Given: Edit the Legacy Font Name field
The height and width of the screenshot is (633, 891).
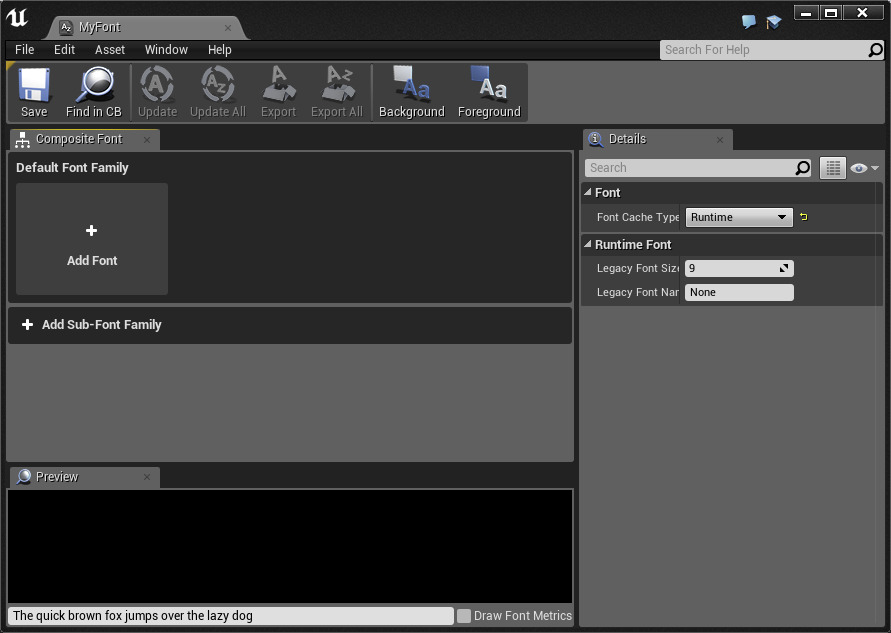Looking at the screenshot, I should point(739,292).
